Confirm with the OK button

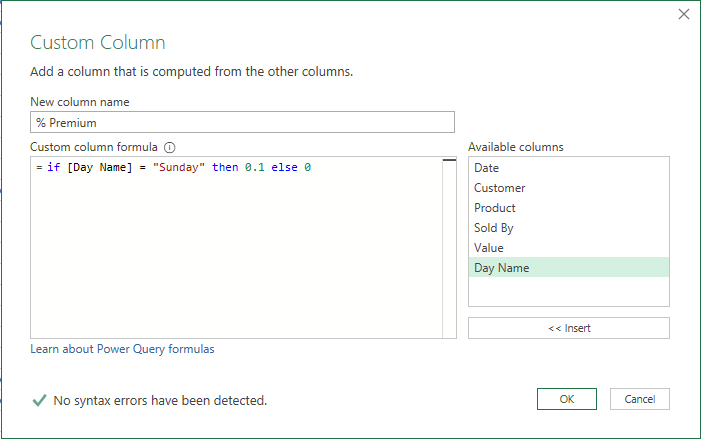pyautogui.click(x=566, y=399)
